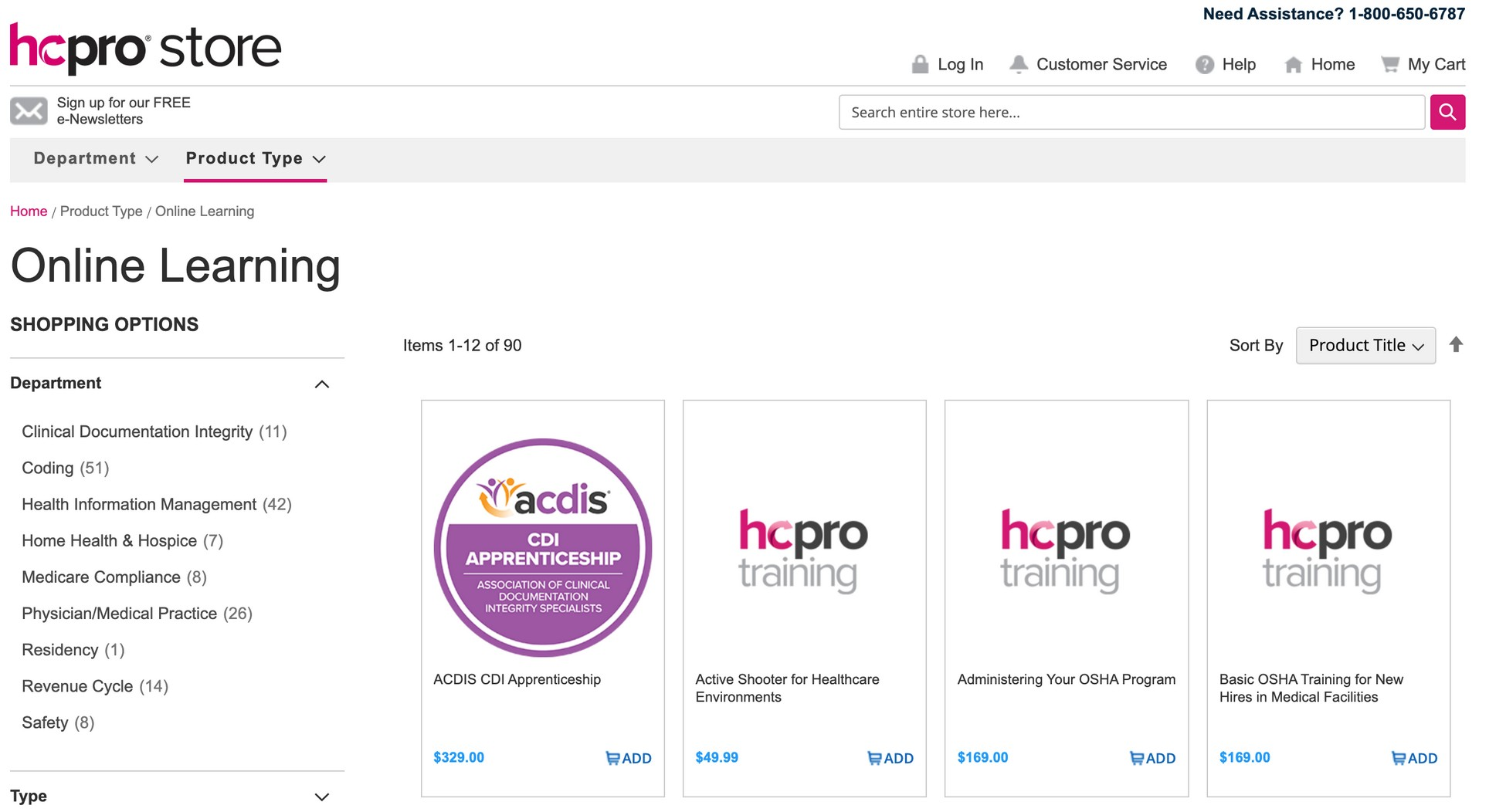Viewport: 1506px width, 812px height.
Task: Click the envelope e-Newsletter icon
Action: point(29,111)
